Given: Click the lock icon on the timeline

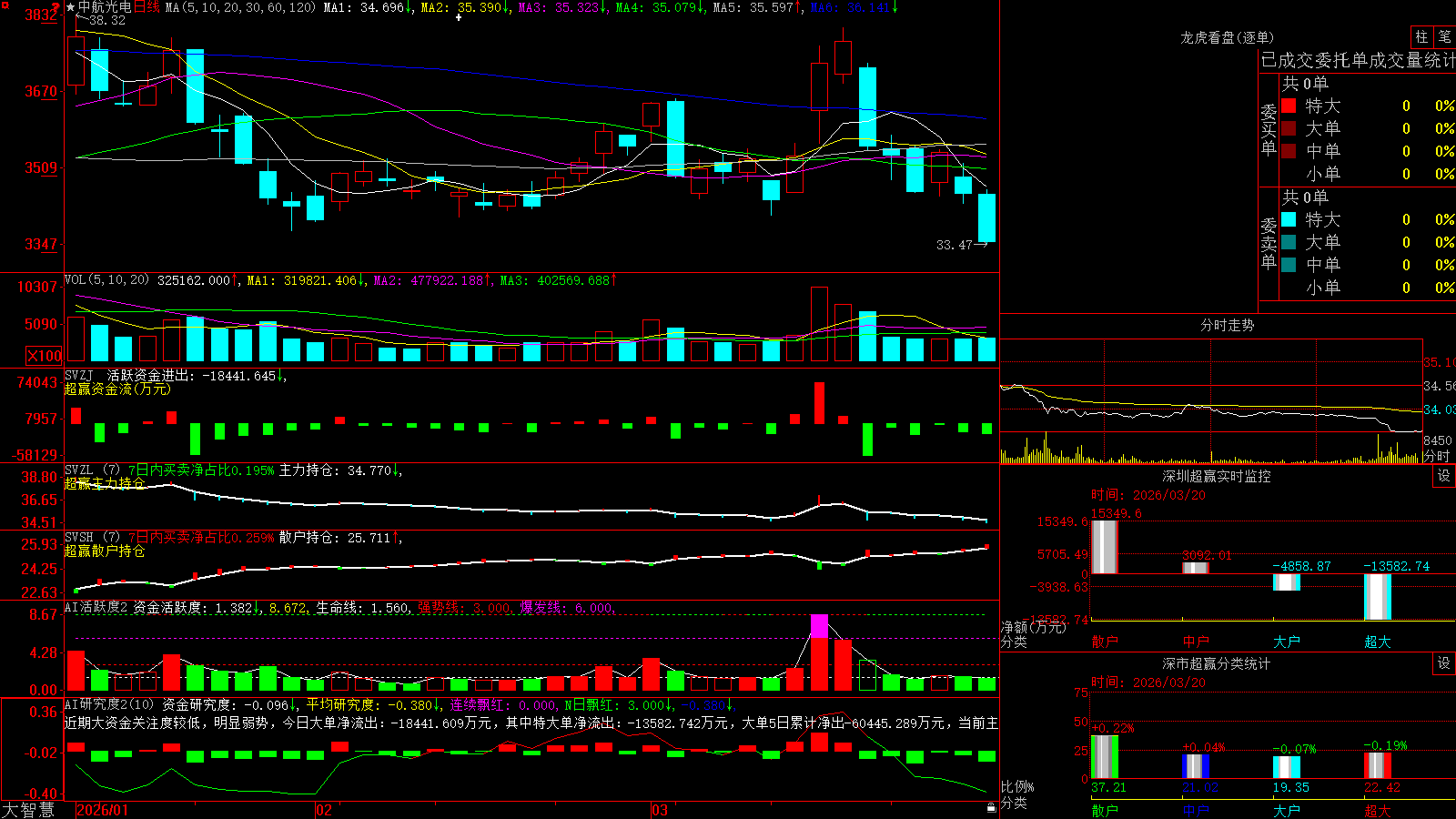Looking at the screenshot, I should click(x=992, y=807).
